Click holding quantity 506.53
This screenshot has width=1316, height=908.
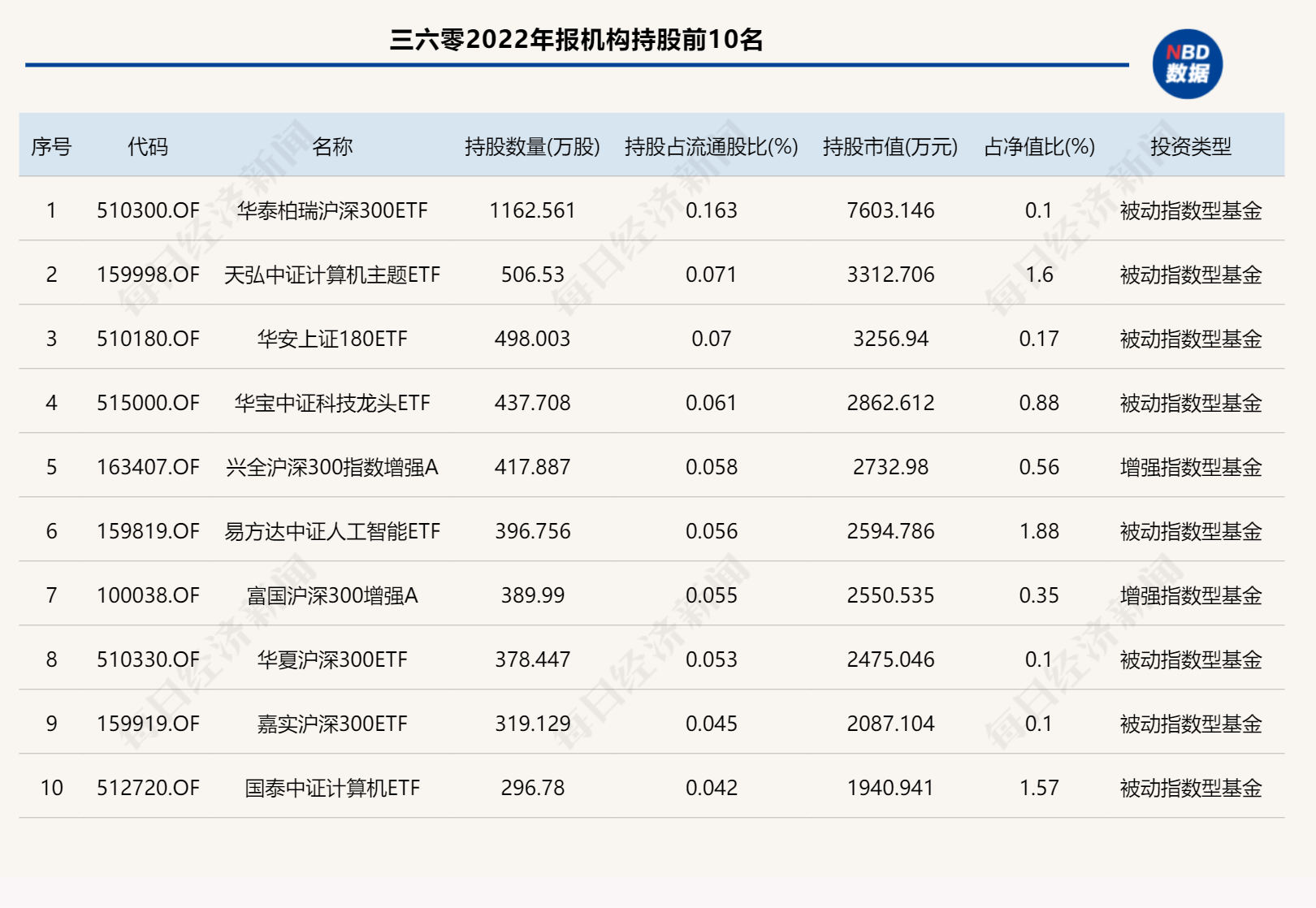point(533,275)
